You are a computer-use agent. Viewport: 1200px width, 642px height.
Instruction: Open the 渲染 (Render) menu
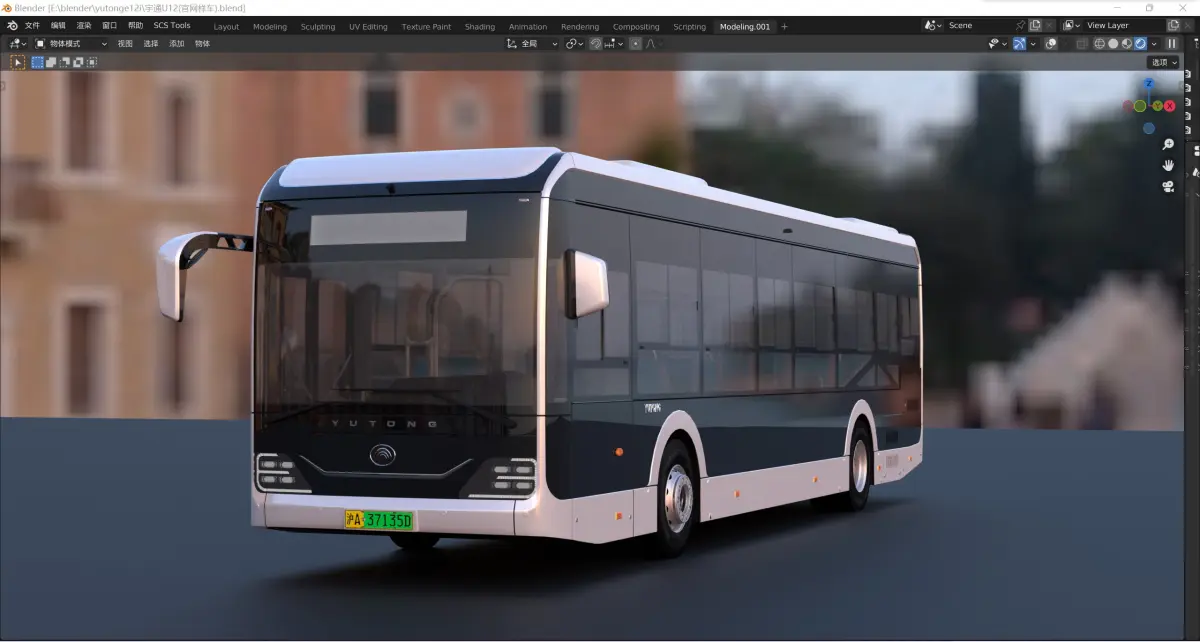(x=84, y=26)
